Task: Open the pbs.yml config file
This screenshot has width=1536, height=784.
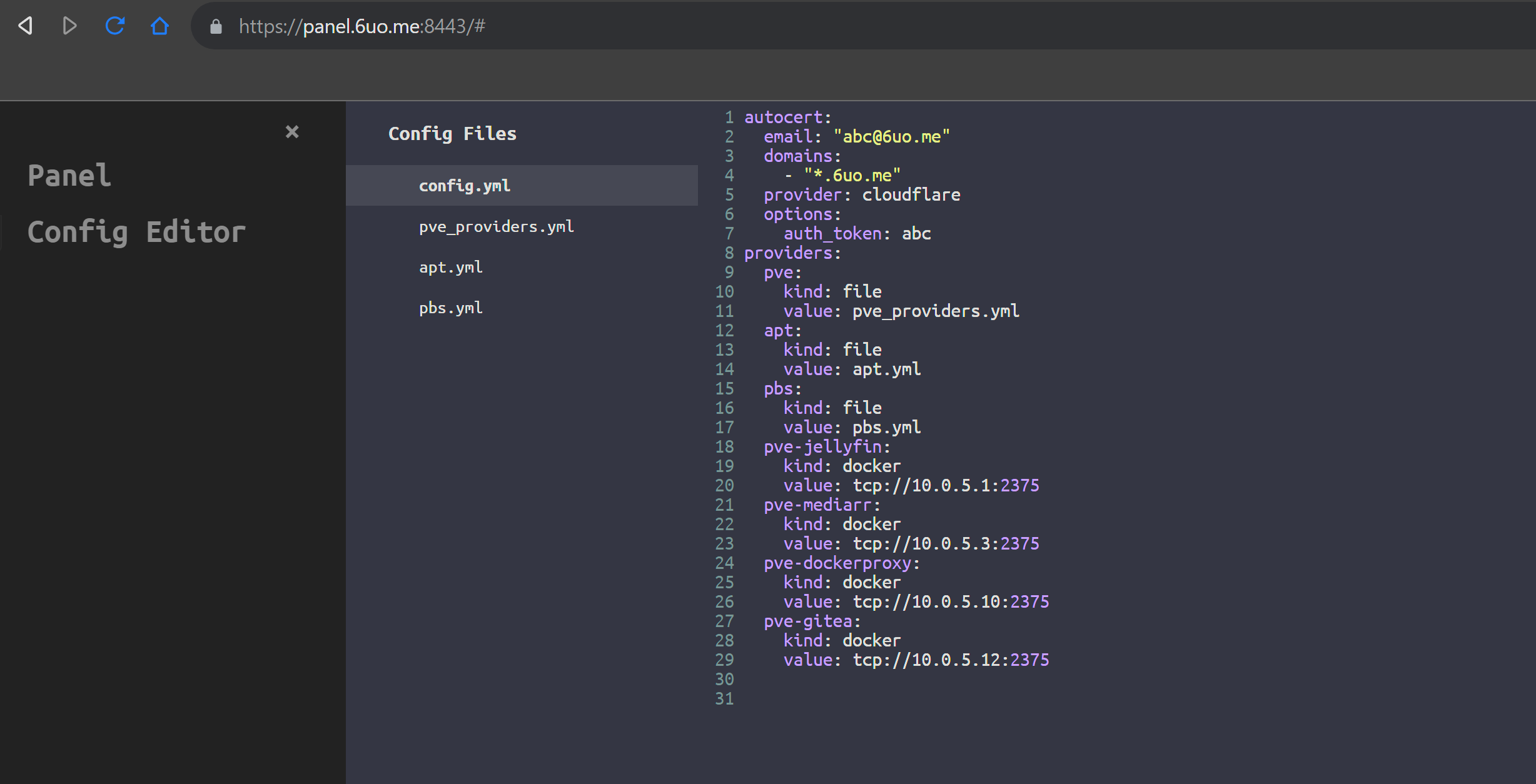Action: (450, 308)
